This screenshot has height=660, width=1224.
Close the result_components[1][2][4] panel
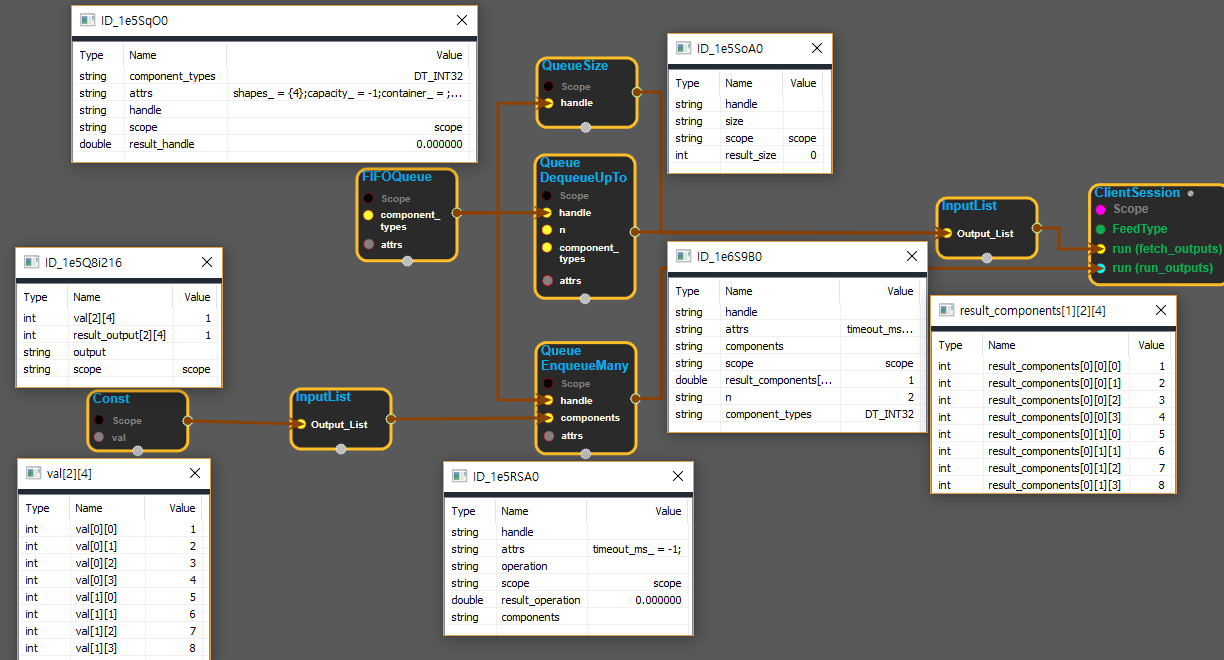click(1161, 311)
